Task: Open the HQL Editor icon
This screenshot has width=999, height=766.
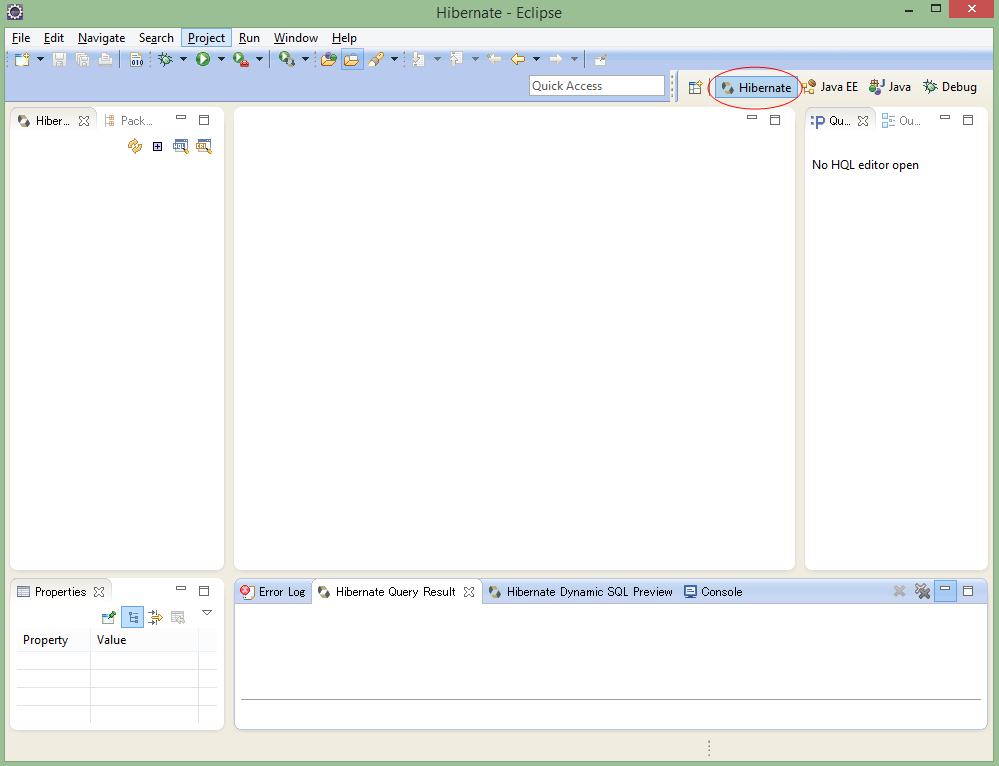Action: pos(180,146)
